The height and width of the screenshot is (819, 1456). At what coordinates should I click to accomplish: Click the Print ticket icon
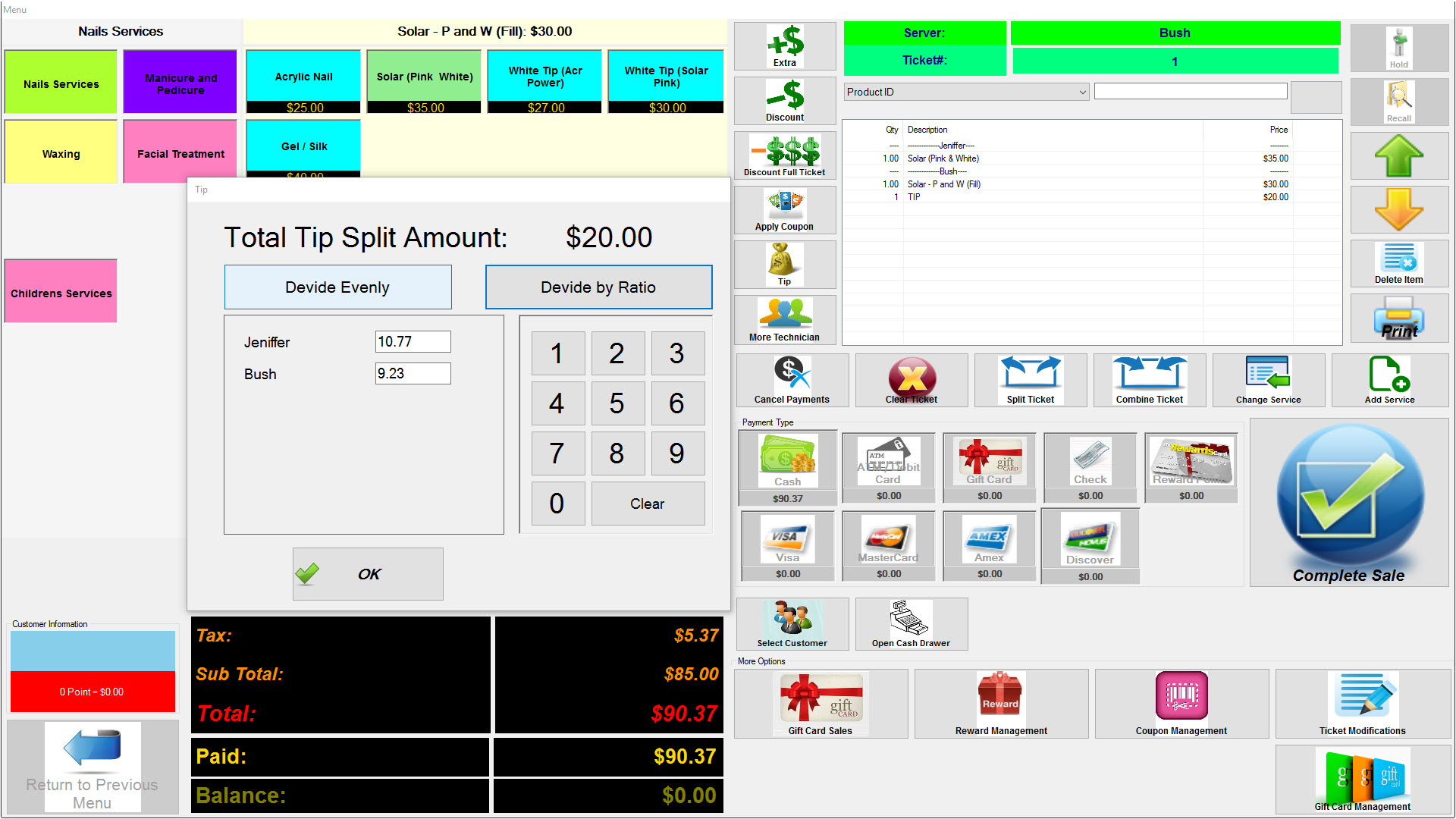click(1398, 318)
